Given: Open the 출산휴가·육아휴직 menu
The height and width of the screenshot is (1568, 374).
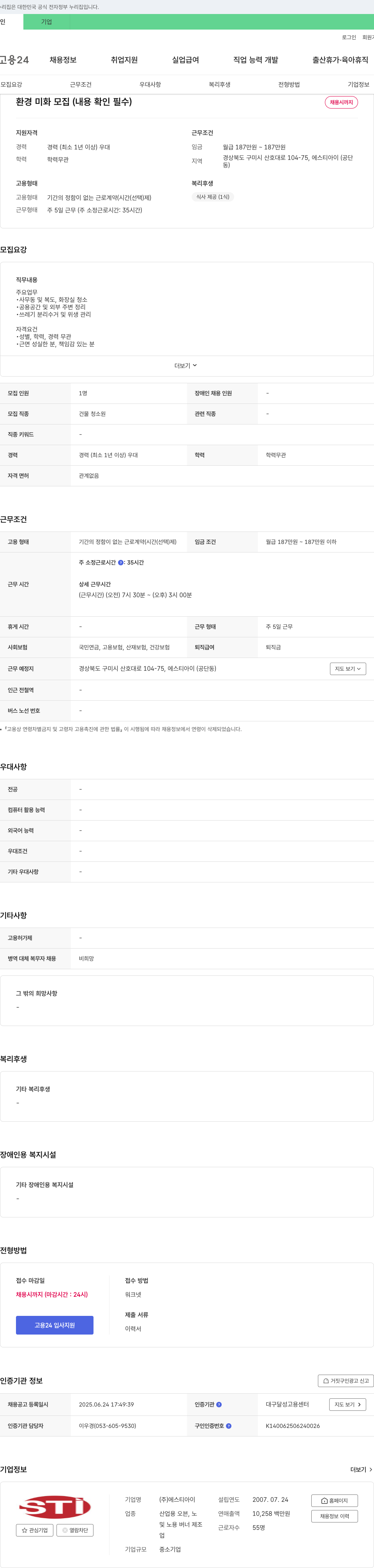Looking at the screenshot, I should click(x=340, y=60).
